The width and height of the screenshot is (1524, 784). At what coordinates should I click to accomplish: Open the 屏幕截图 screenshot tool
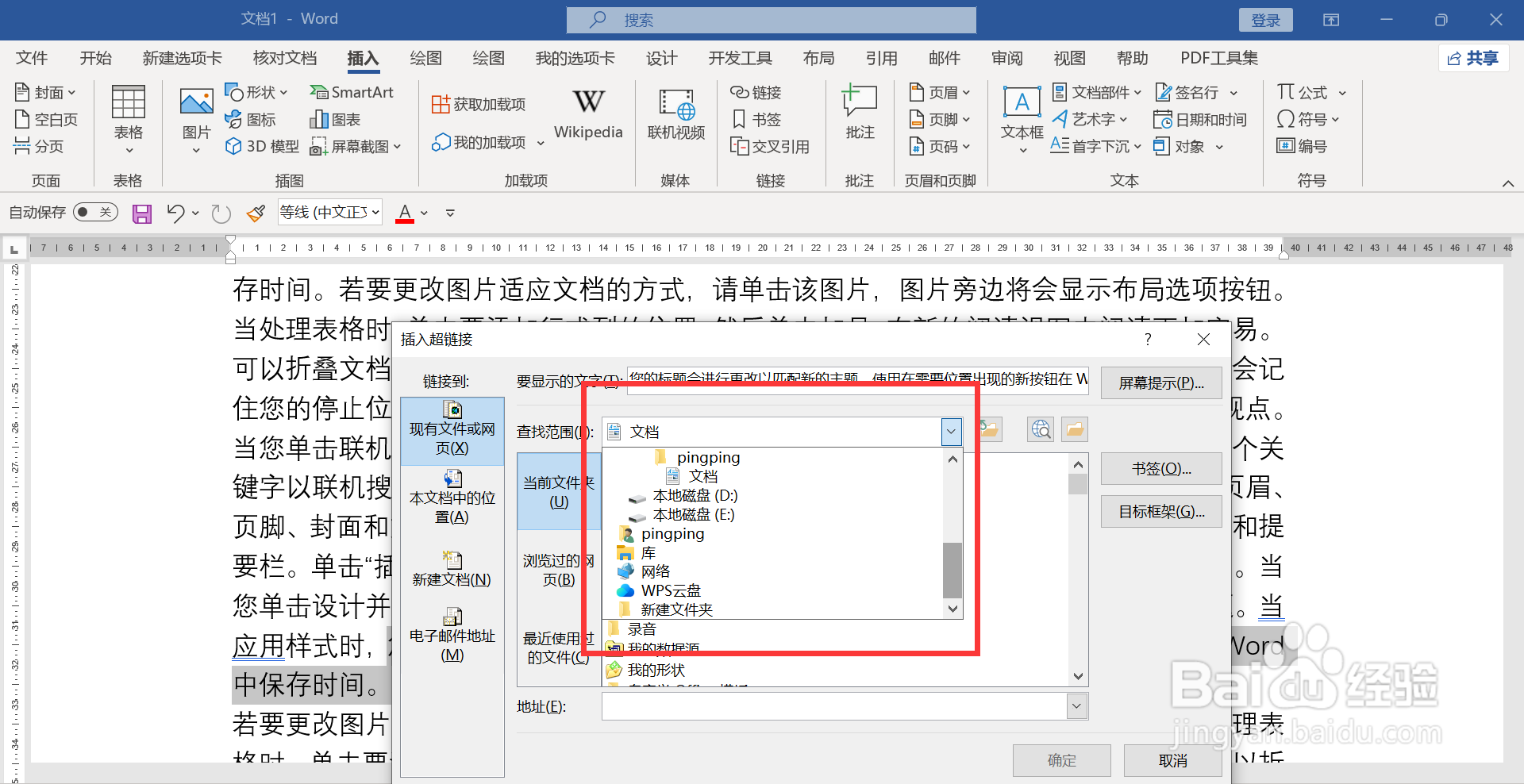point(355,146)
